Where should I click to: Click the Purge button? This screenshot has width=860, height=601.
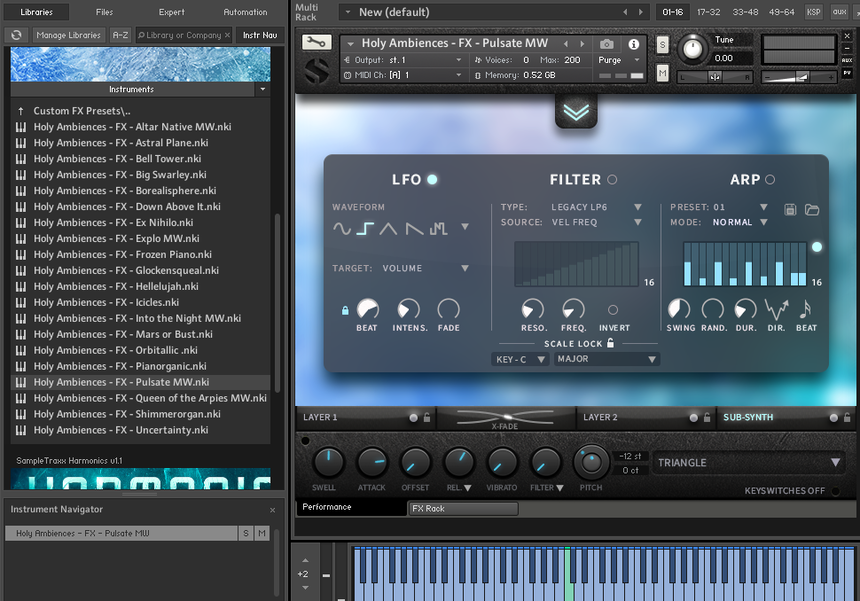pyautogui.click(x=610, y=60)
